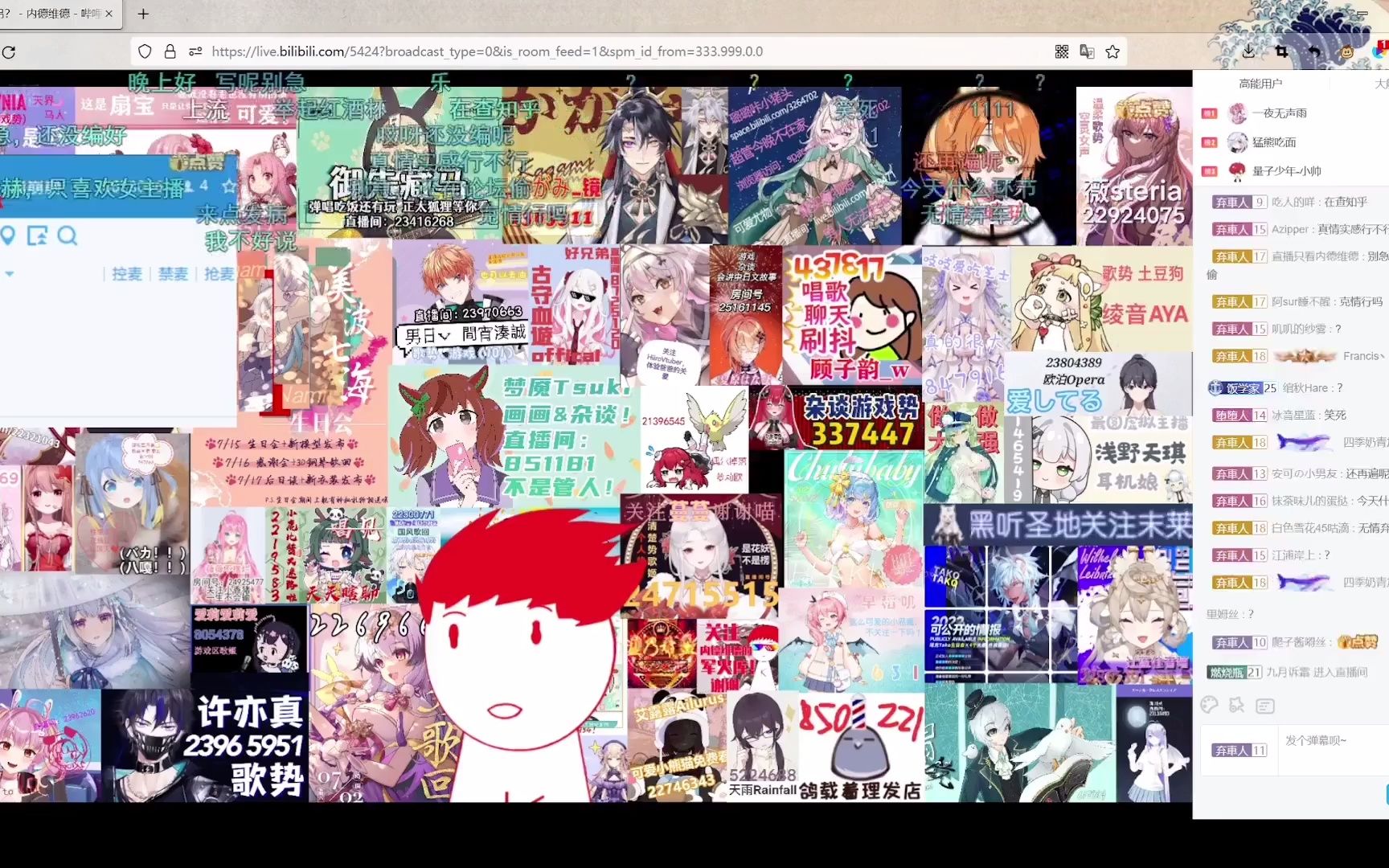
Task: Switch to the 高能用户 tab
Action: coord(1260,84)
